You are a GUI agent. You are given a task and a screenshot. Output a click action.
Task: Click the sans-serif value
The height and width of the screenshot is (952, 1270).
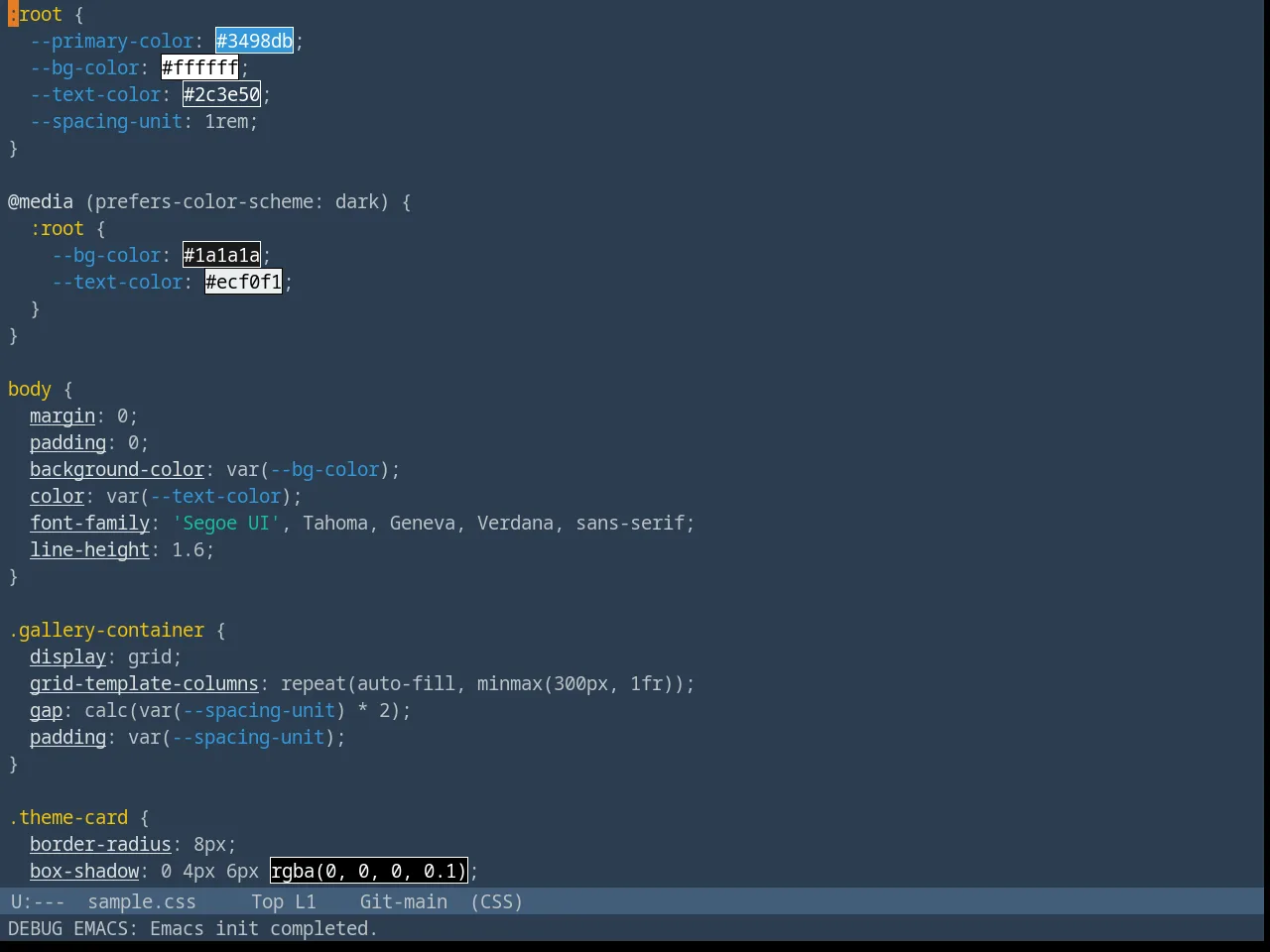tap(630, 523)
